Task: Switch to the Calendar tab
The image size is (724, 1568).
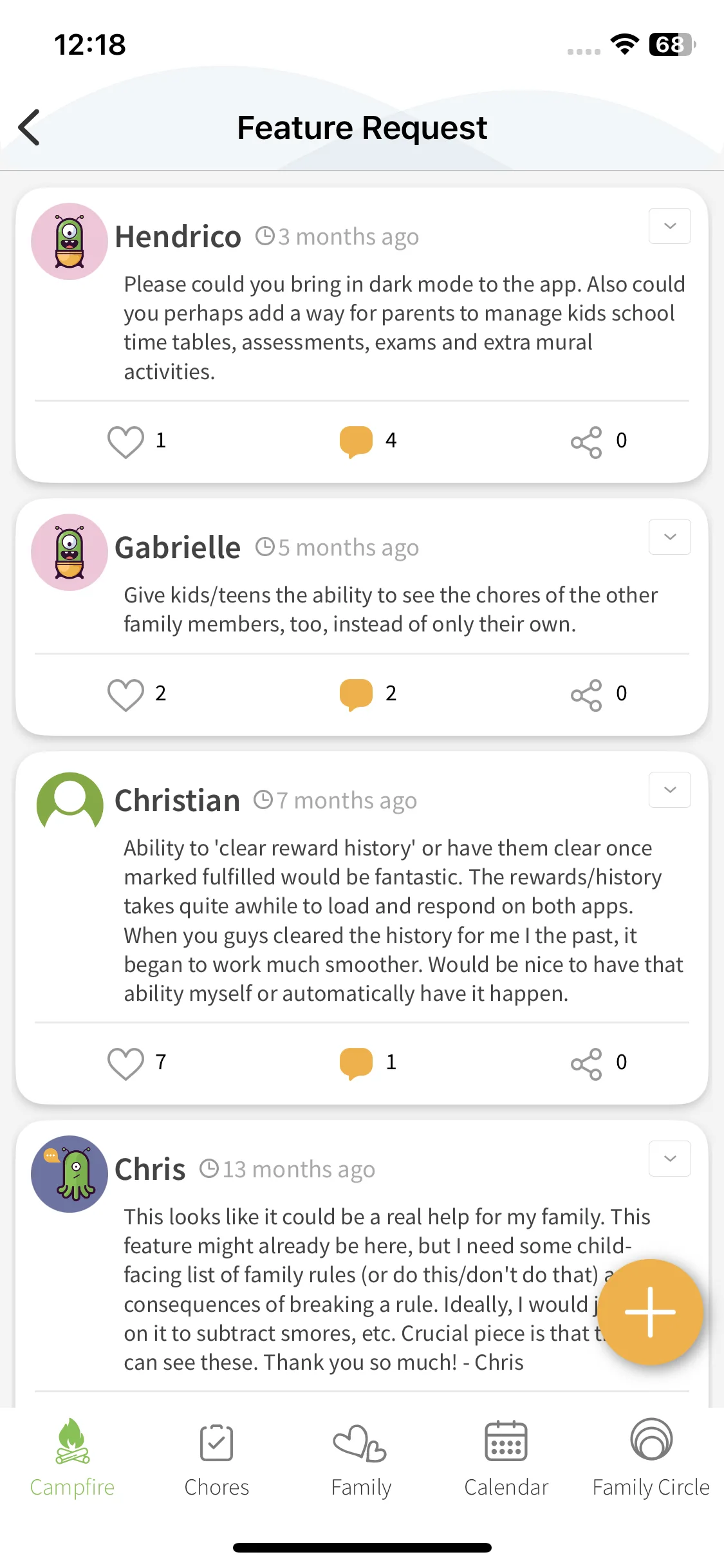Action: click(506, 1457)
